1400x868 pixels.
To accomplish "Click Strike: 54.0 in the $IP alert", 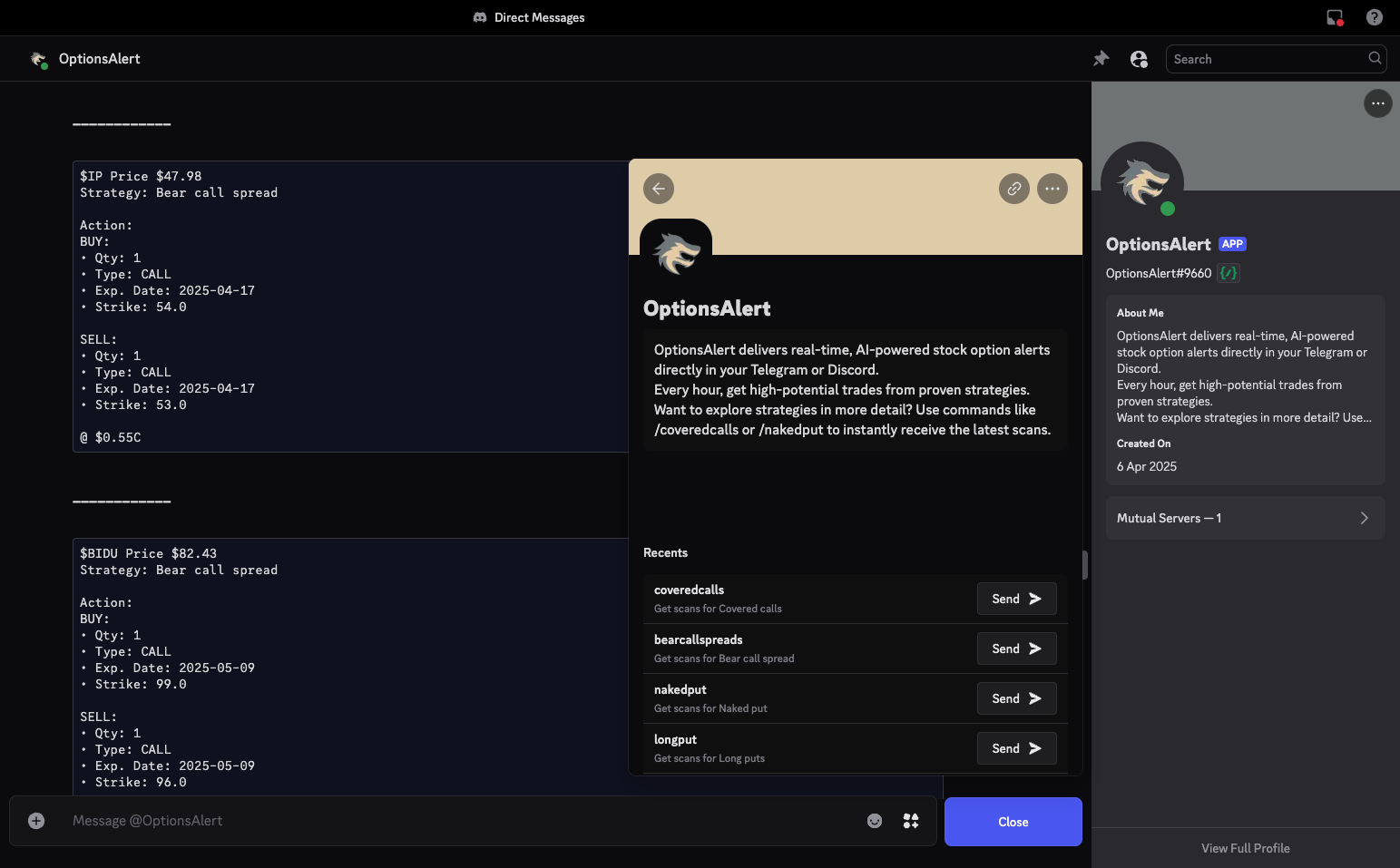I will 141,307.
